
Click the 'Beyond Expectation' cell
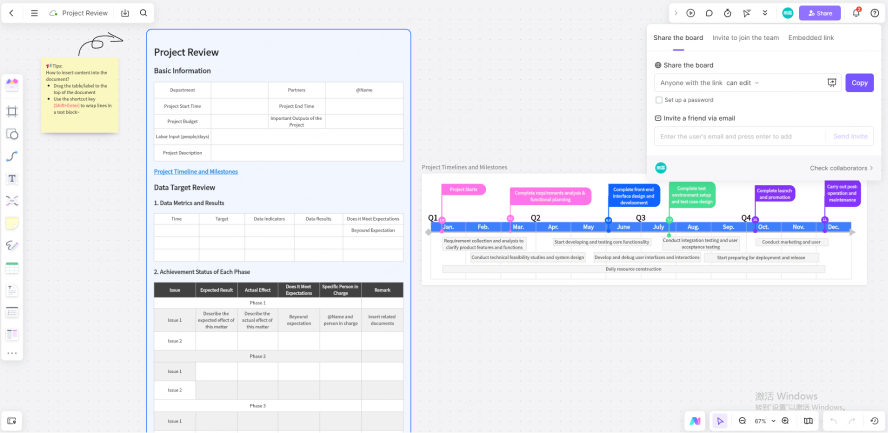[373, 230]
